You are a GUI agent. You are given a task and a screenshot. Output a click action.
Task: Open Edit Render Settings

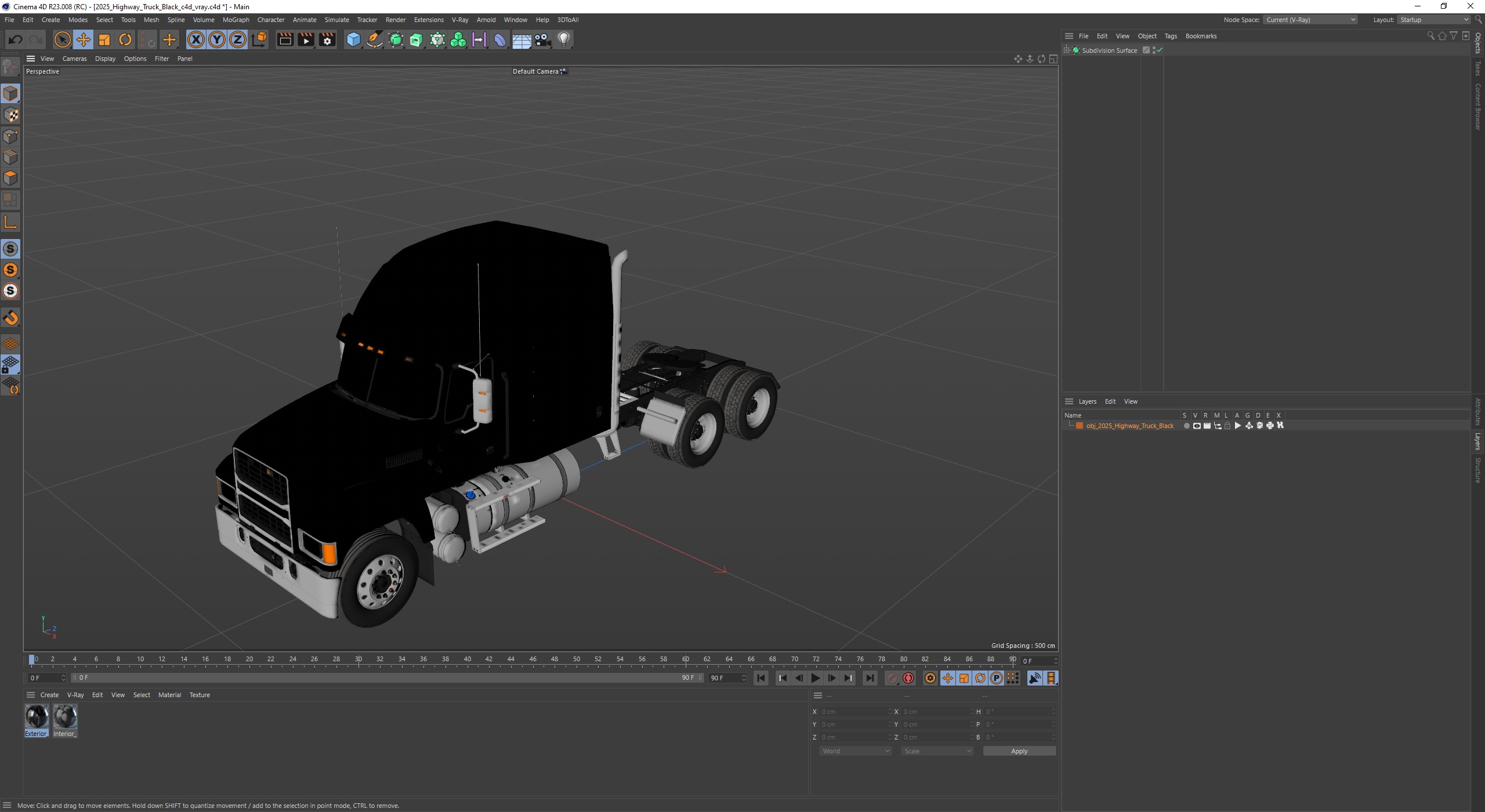[x=327, y=39]
